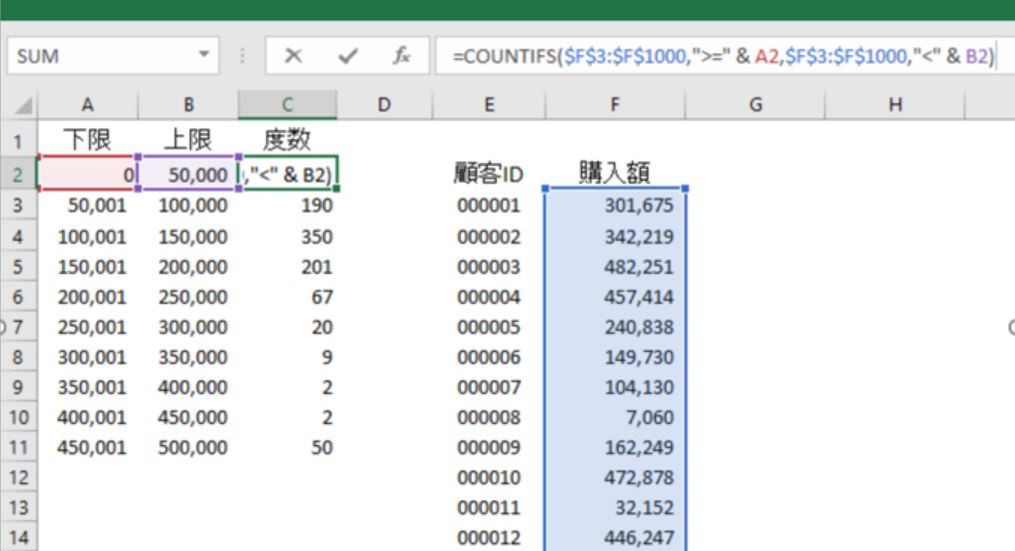Click cell with value 50,001
Image resolution: width=1015 pixels, height=551 pixels.
coord(87,206)
